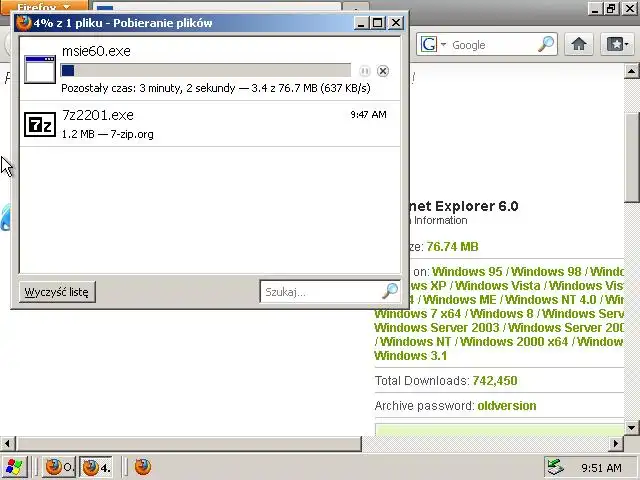This screenshot has height=480, width=640.
Task: Click the page vertical scrollbar up arrow
Action: [x=631, y=71]
